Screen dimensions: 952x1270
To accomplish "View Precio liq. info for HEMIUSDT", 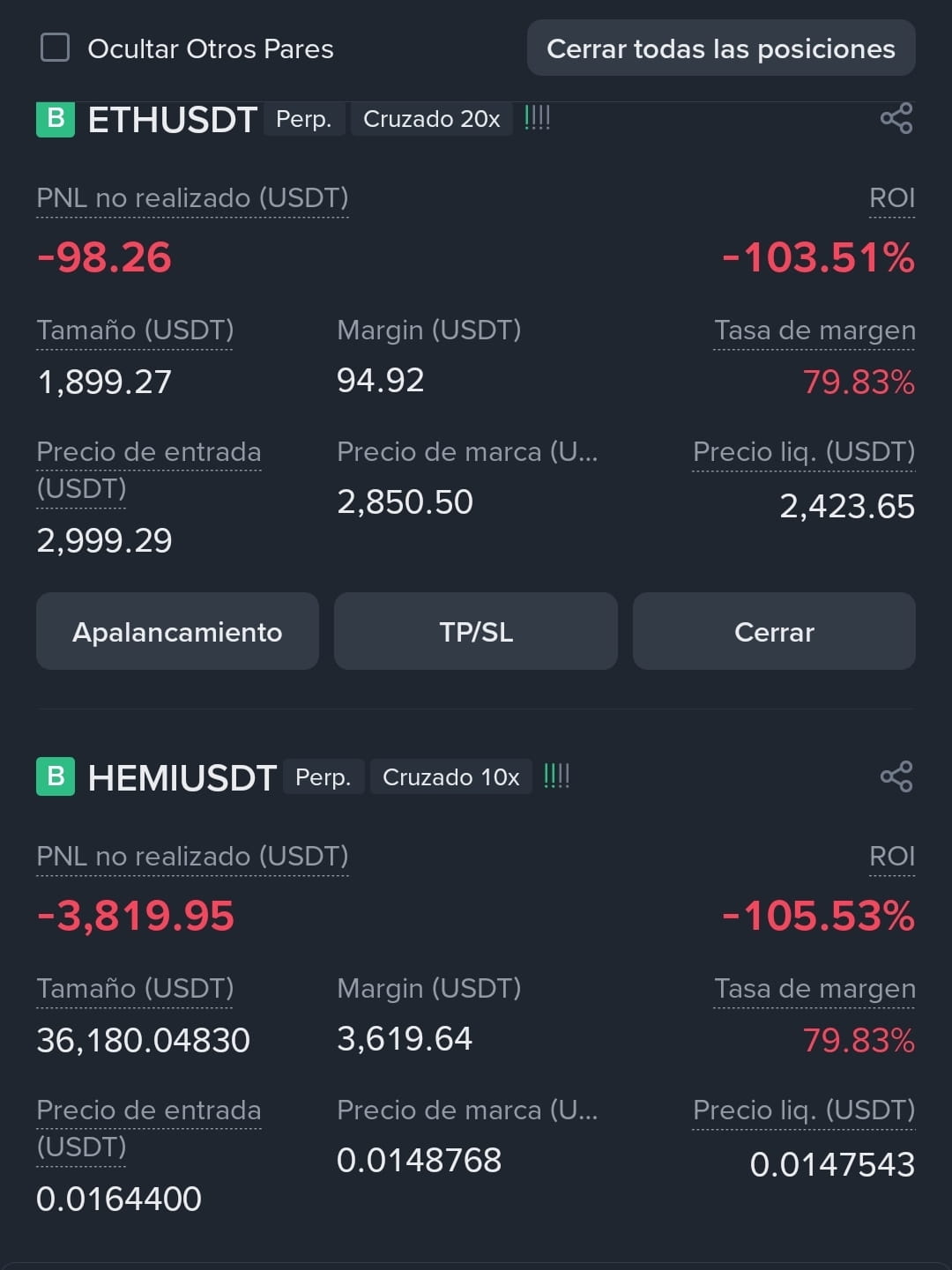I will (804, 1110).
